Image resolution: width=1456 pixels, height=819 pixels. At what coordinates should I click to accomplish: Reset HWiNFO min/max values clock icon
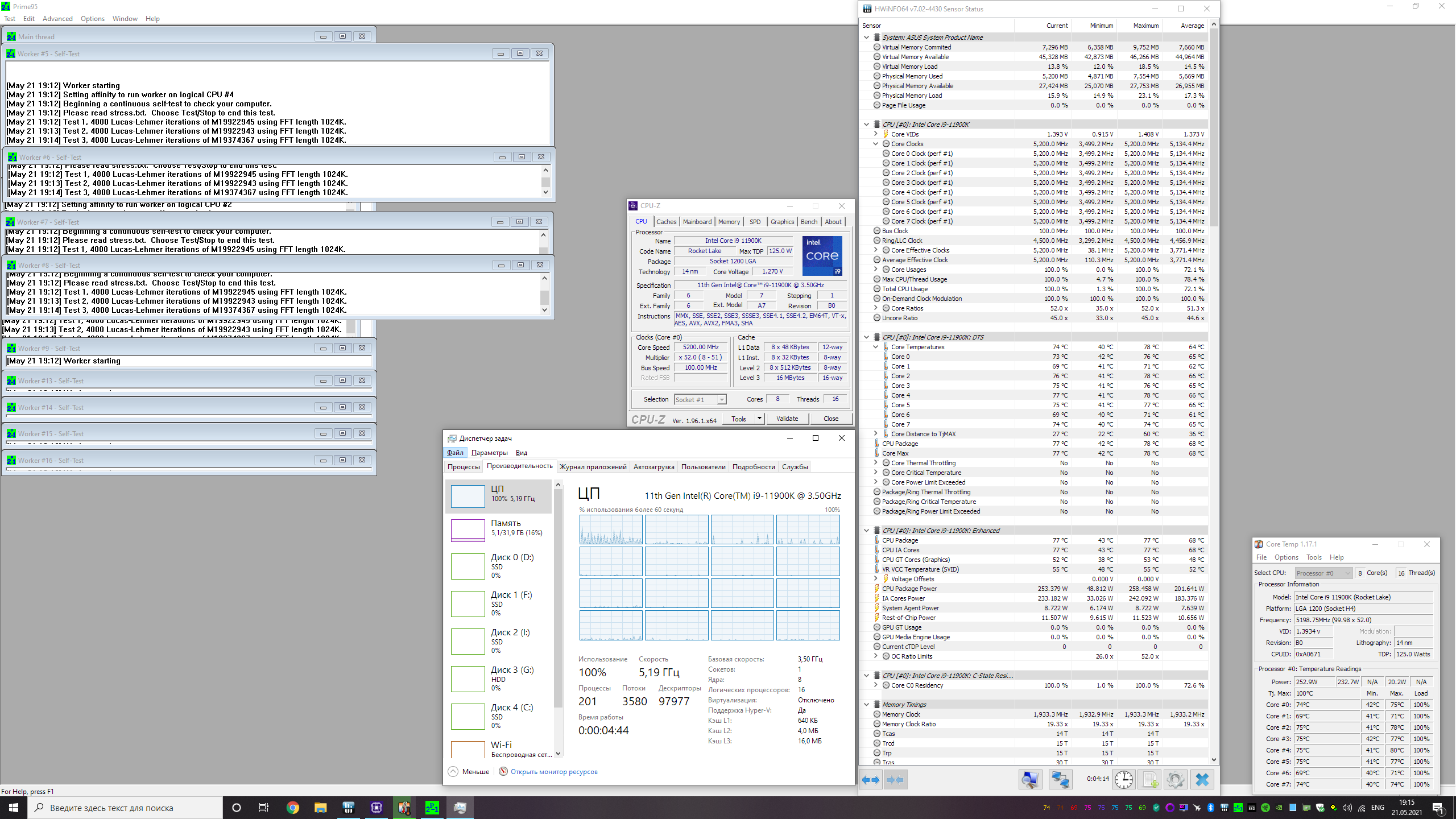[x=1123, y=780]
